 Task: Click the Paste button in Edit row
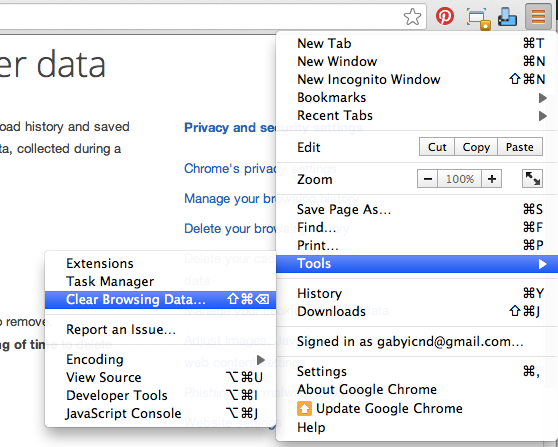pyautogui.click(x=520, y=147)
